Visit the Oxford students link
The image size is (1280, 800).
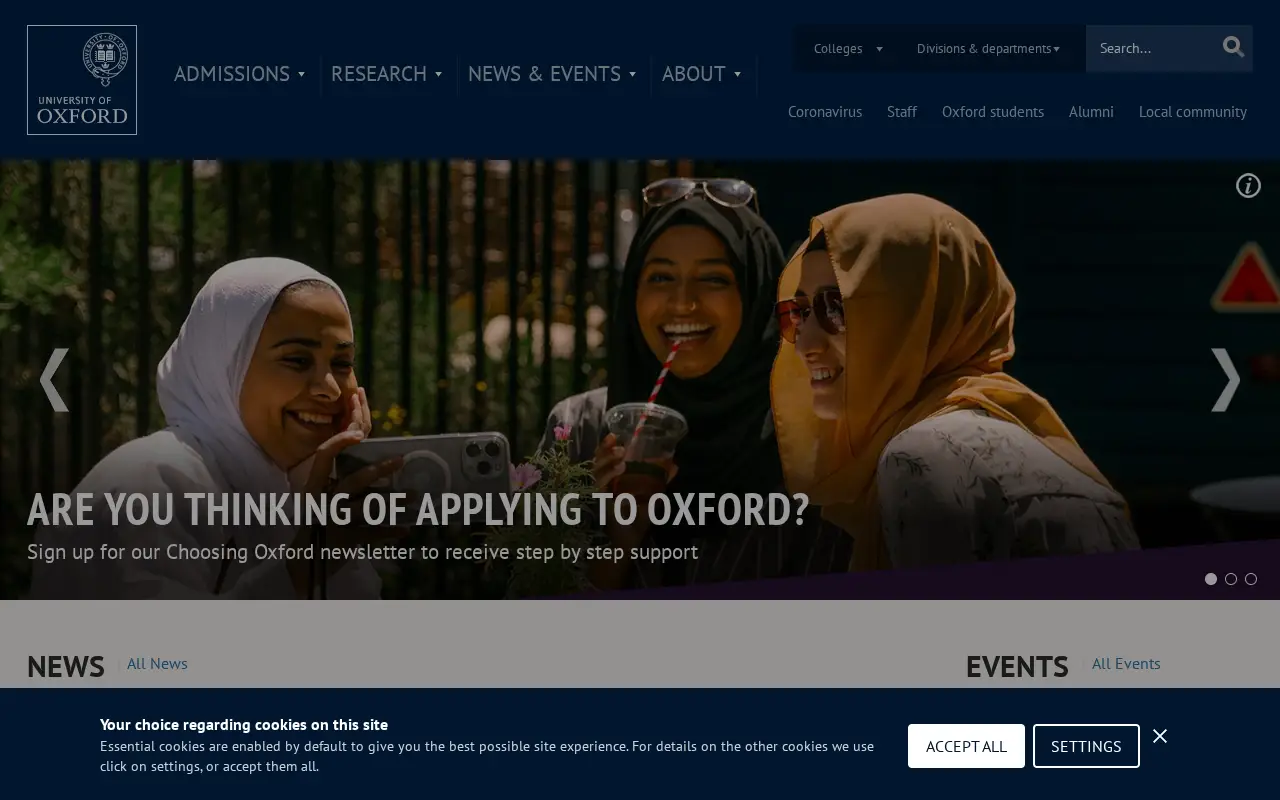(x=993, y=112)
